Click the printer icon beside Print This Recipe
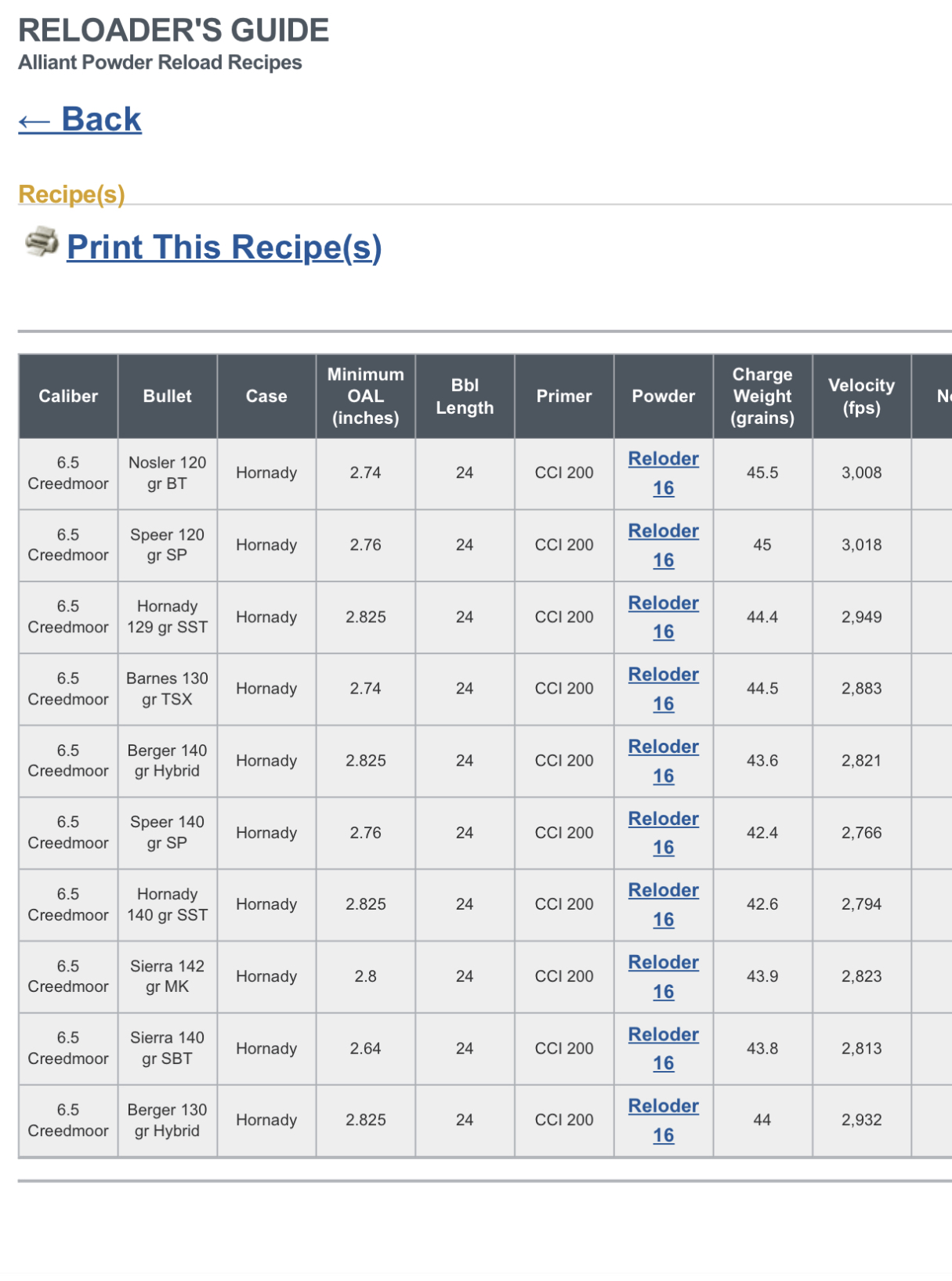The image size is (952, 1281). point(42,242)
